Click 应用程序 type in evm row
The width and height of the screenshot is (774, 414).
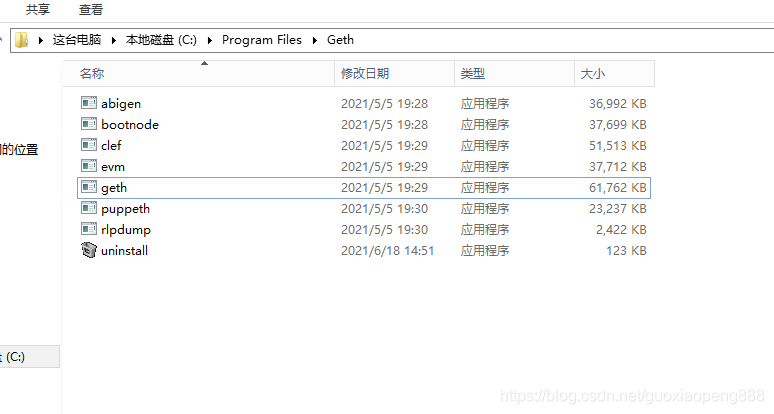(x=485, y=167)
